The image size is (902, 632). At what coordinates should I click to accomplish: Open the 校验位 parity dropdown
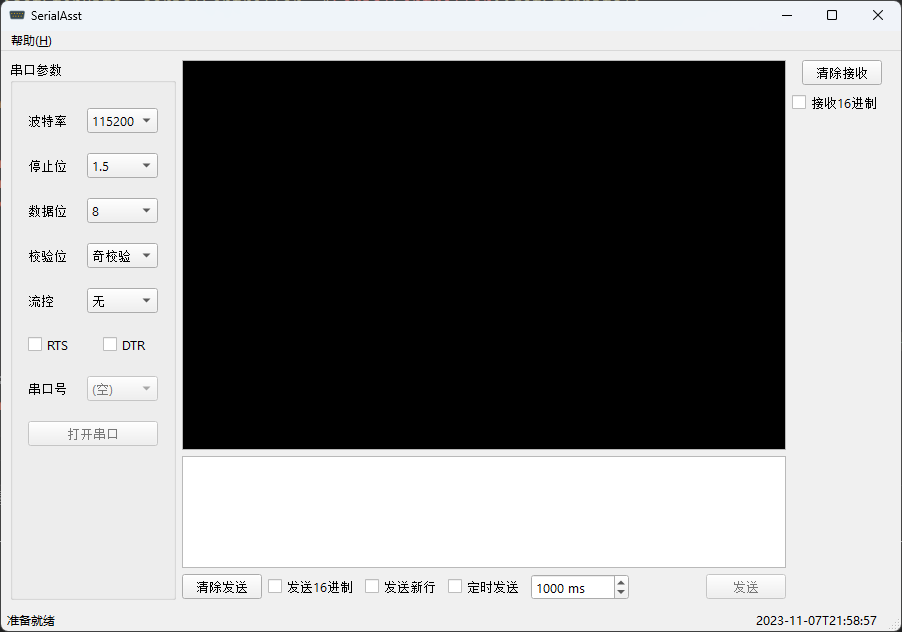click(122, 255)
